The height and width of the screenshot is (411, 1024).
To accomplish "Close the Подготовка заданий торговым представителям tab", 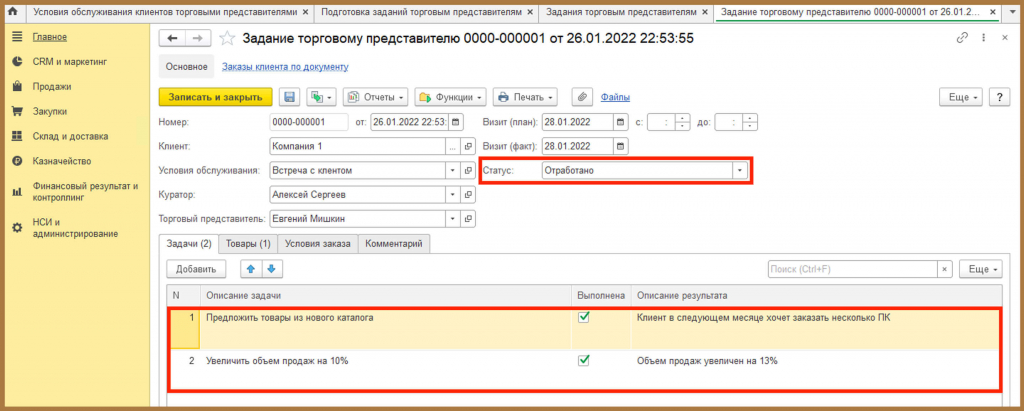I will 529,12.
